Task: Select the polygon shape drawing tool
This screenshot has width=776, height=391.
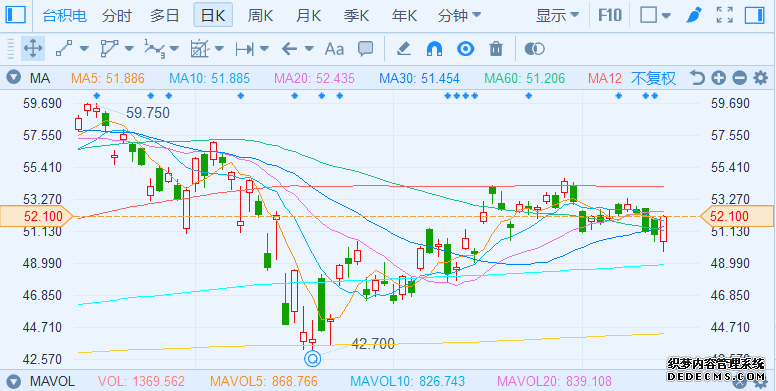Action: coord(109,49)
